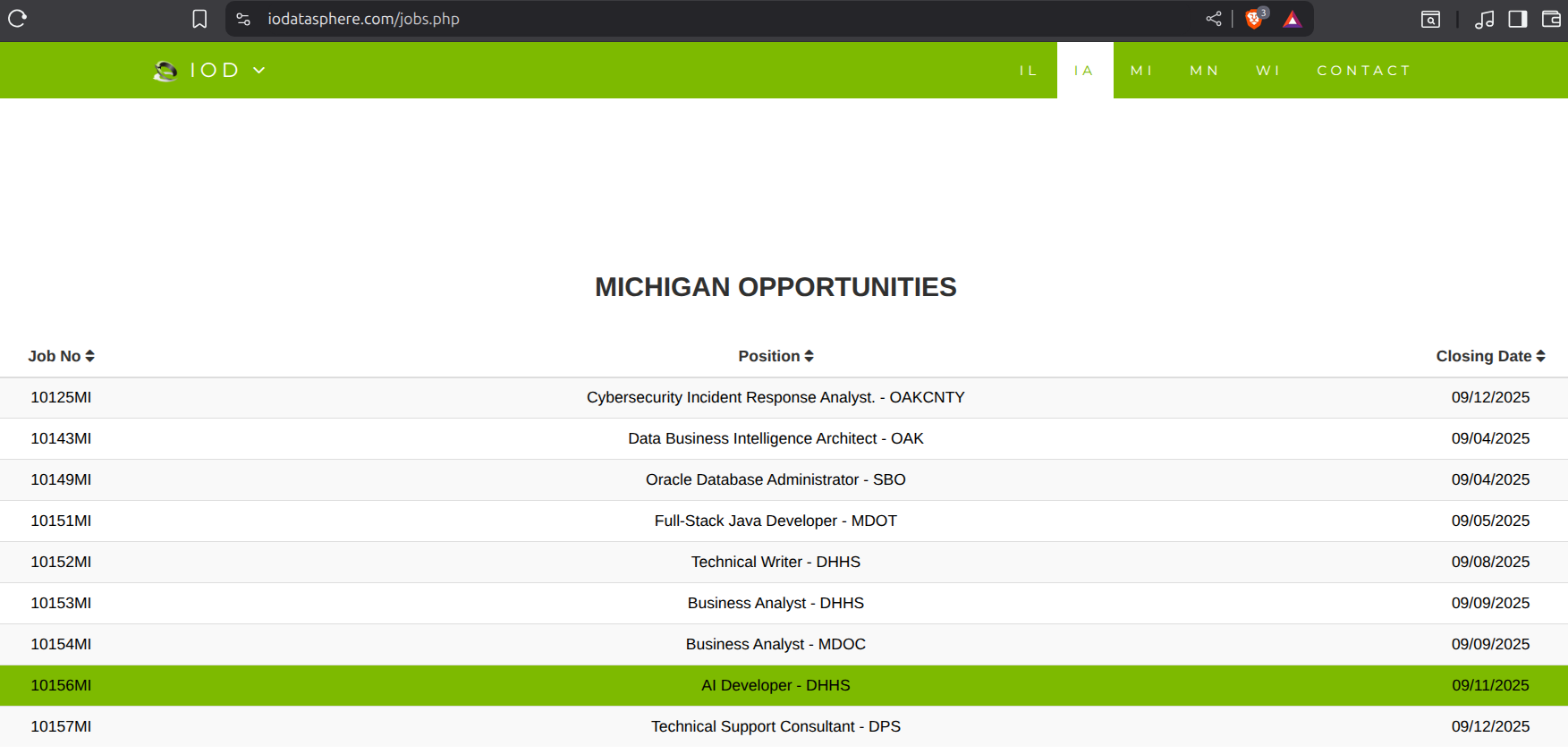Select job number 10149MI

61,479
